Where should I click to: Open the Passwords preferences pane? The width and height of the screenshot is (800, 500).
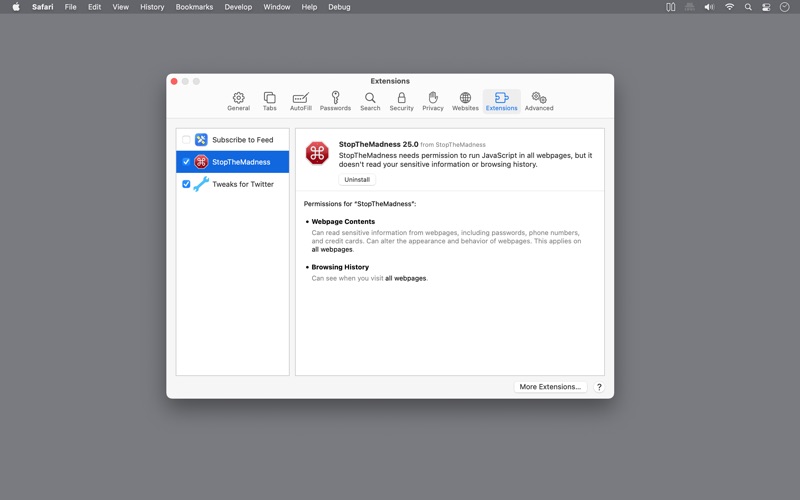335,101
